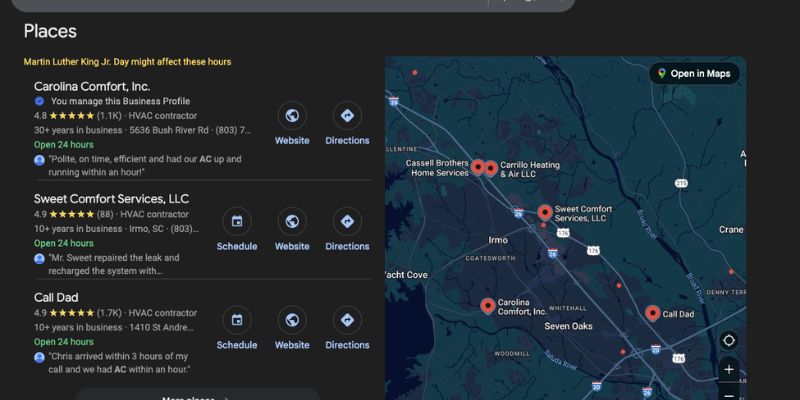The height and width of the screenshot is (400, 800).
Task: Open Carolina Comfort website globe icon
Action: tap(292, 116)
